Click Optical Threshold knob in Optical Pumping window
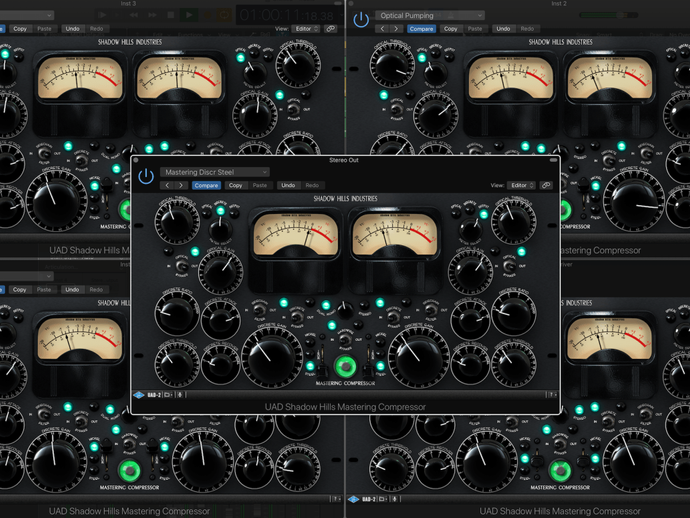This screenshot has width=690, height=518. (x=392, y=65)
